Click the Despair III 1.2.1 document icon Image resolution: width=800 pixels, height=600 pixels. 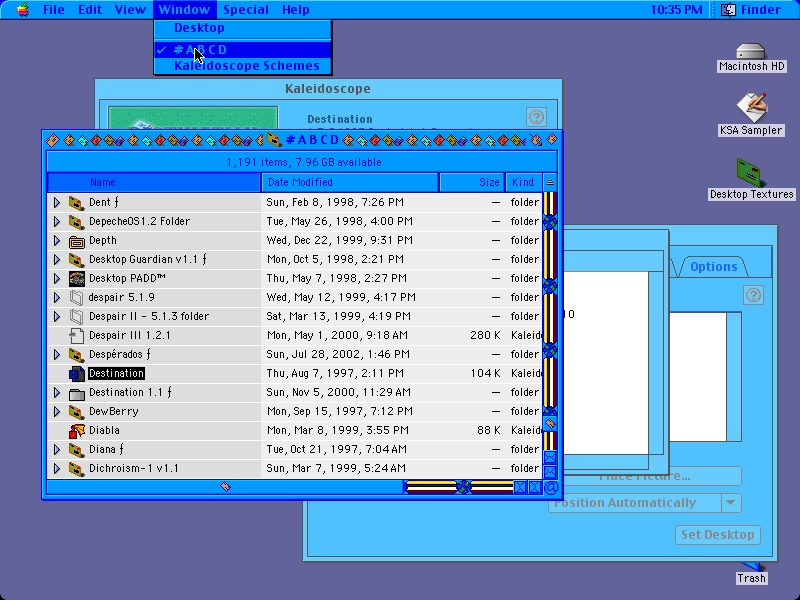[x=77, y=336]
